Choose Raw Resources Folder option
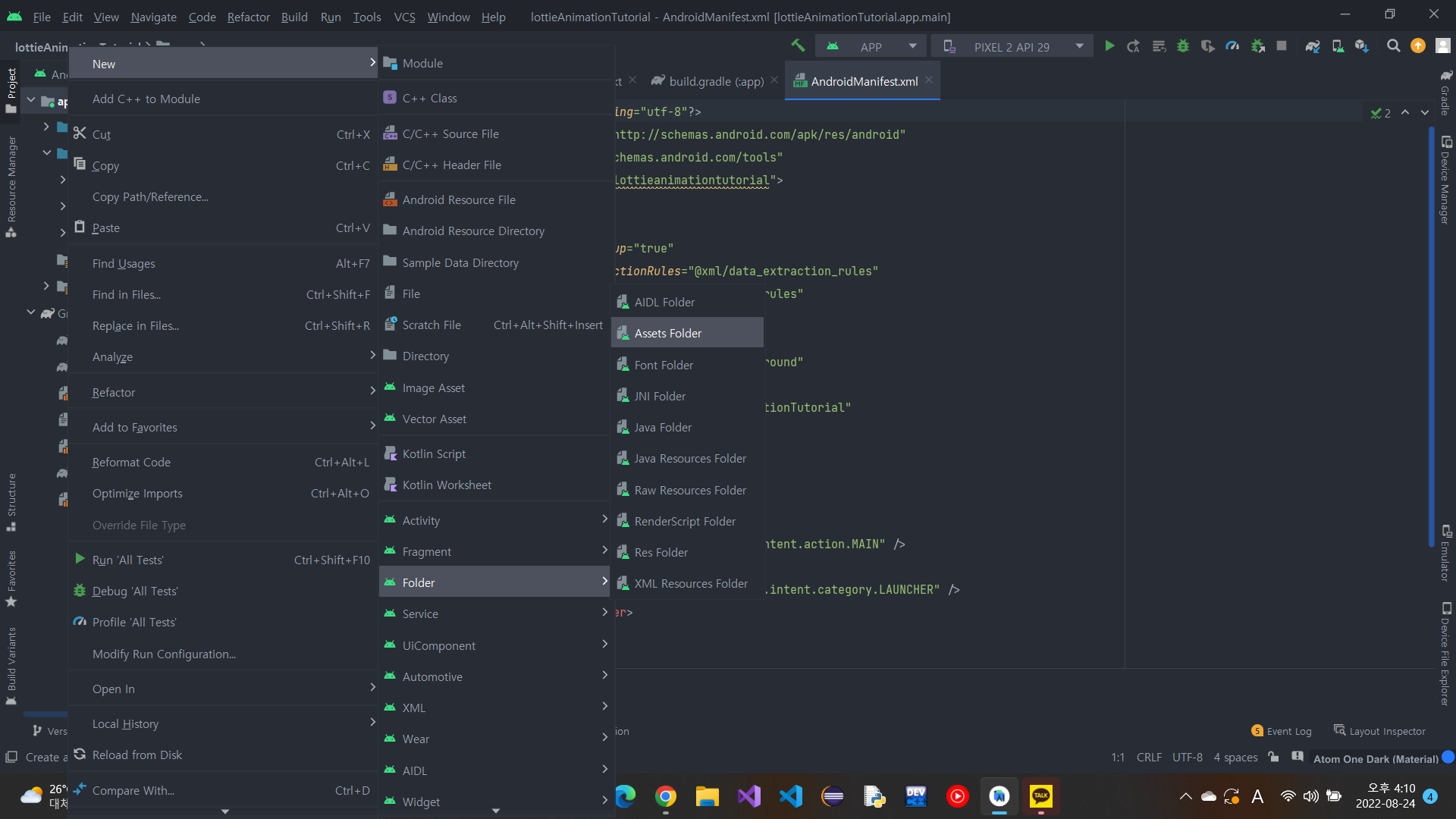 689,490
